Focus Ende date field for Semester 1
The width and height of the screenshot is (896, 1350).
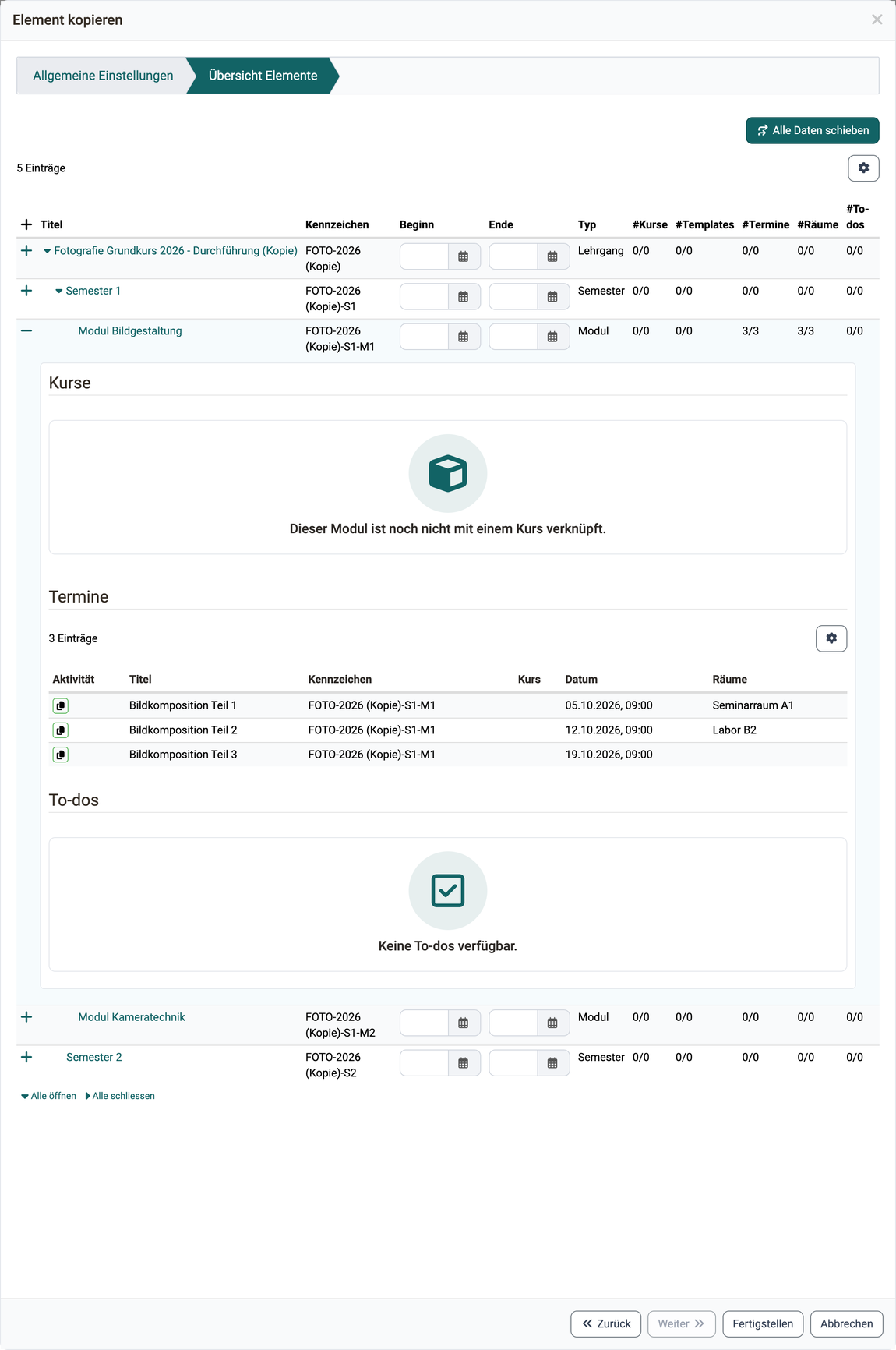click(x=513, y=297)
